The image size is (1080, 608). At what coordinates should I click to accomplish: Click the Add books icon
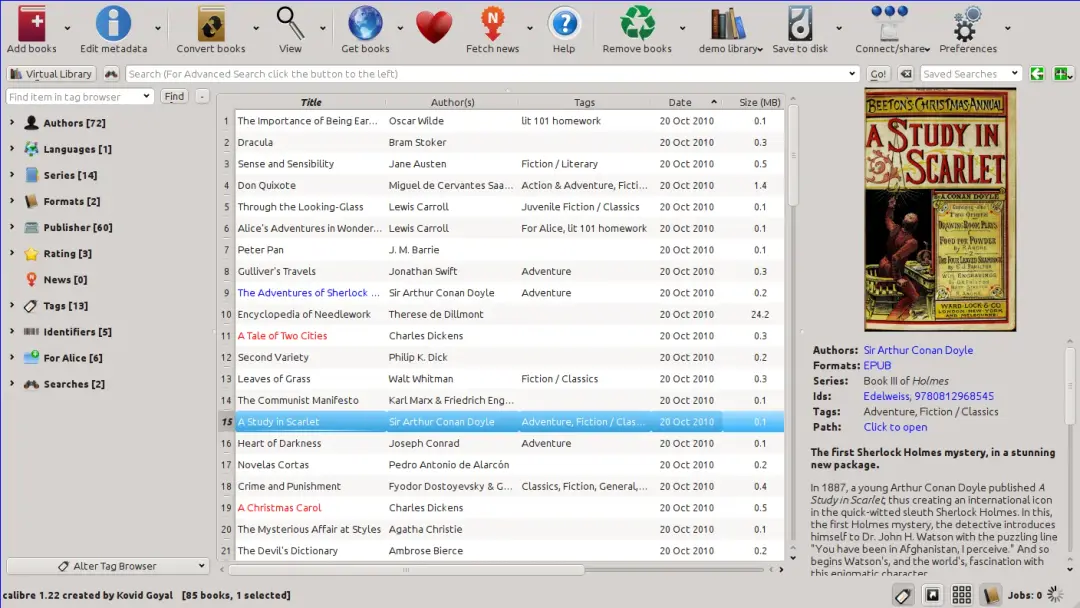tap(31, 24)
